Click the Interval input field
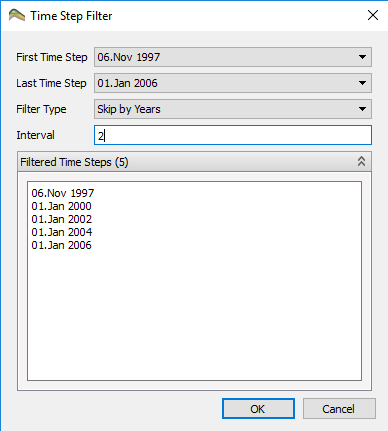 coord(233,135)
